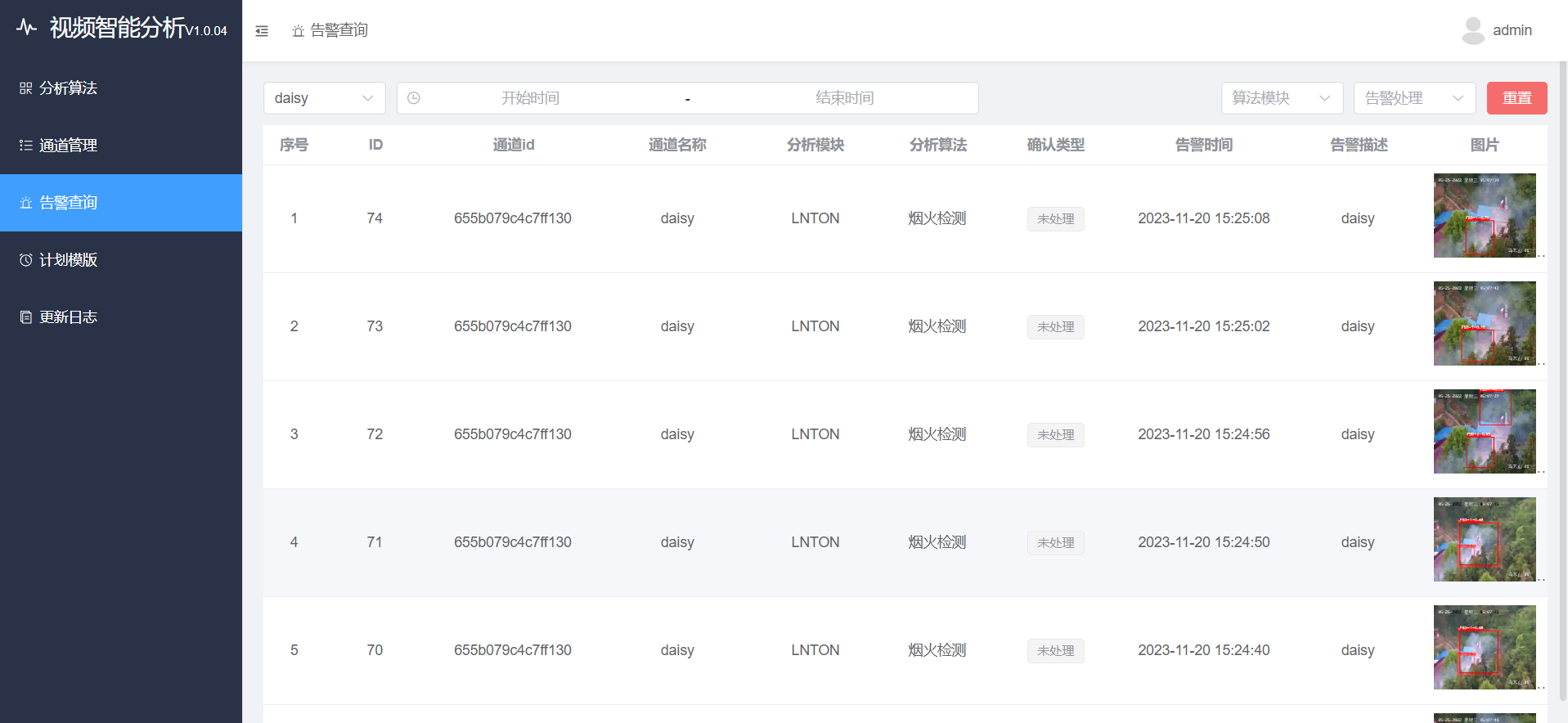Click the 视频智能分析 app title
Screen dimensions: 1568x723
pyautogui.click(x=118, y=28)
